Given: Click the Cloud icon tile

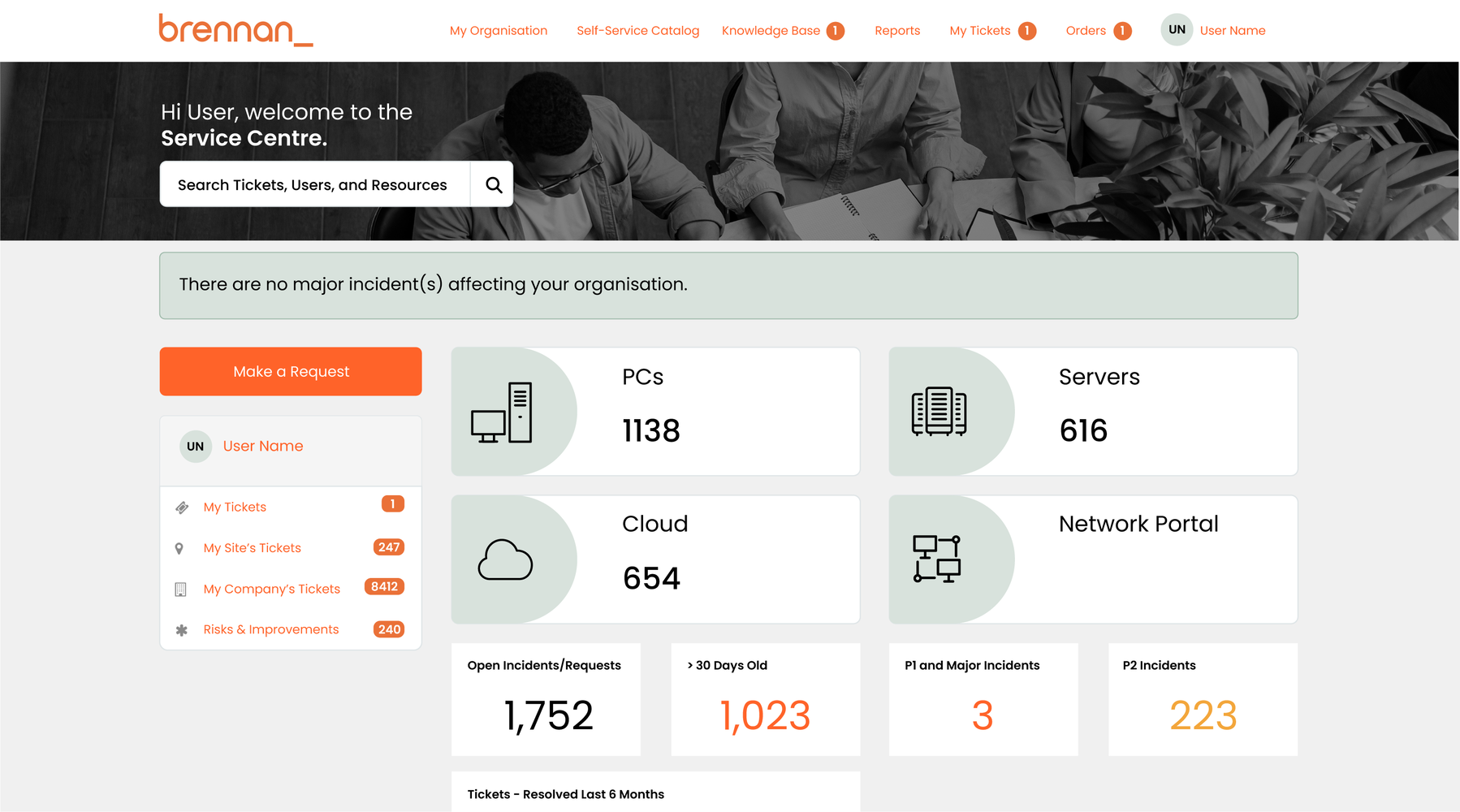Looking at the screenshot, I should pyautogui.click(x=505, y=559).
